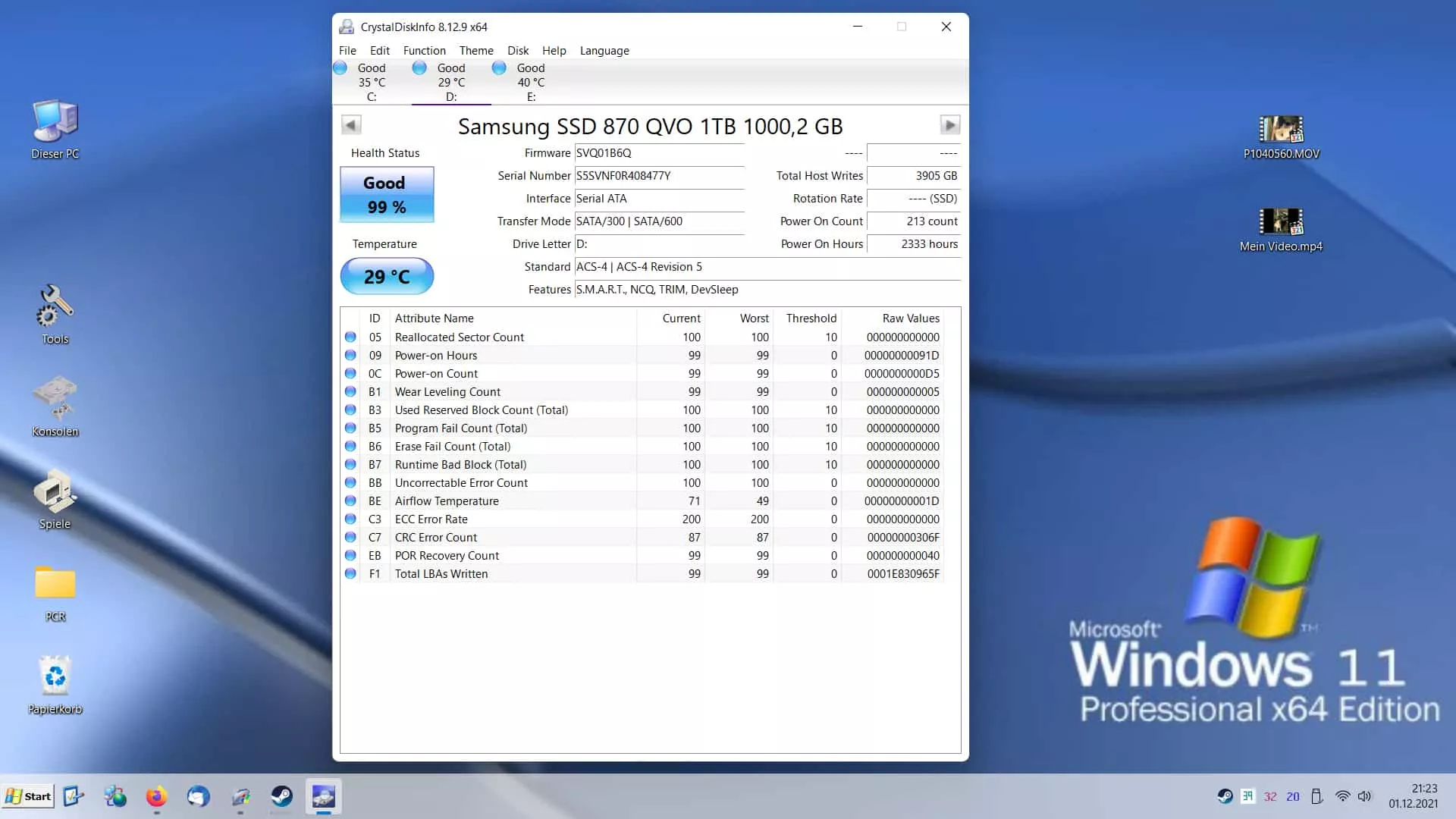Open Wi-Fi network tray icon
This screenshot has width=1456, height=819.
1342,796
